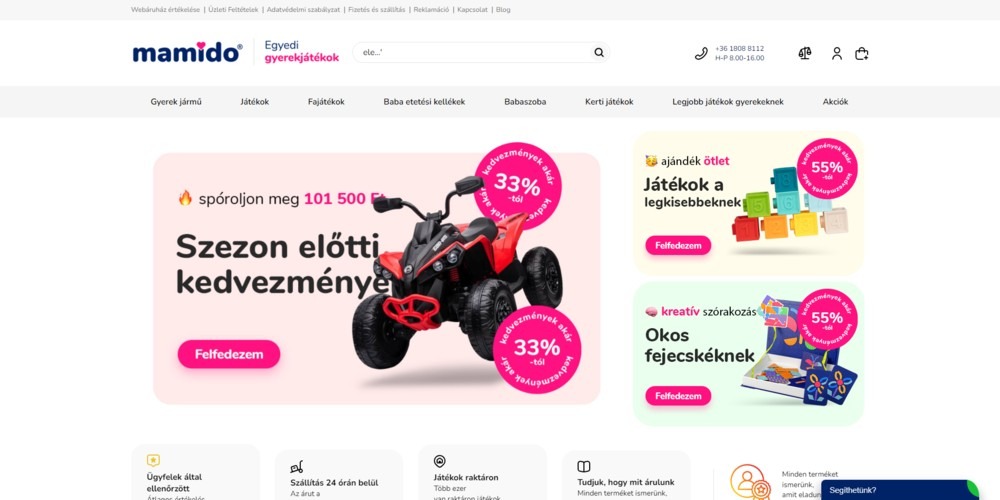Click Felfedezem under Okos fejecskéknek
Viewport: 1000px width, 500px height.
pyautogui.click(x=678, y=395)
